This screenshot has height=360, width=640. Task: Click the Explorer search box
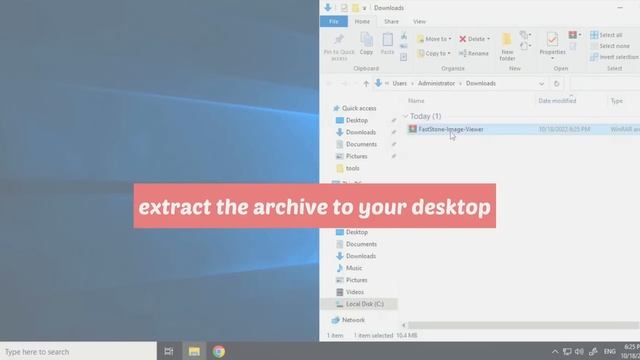click(605, 84)
